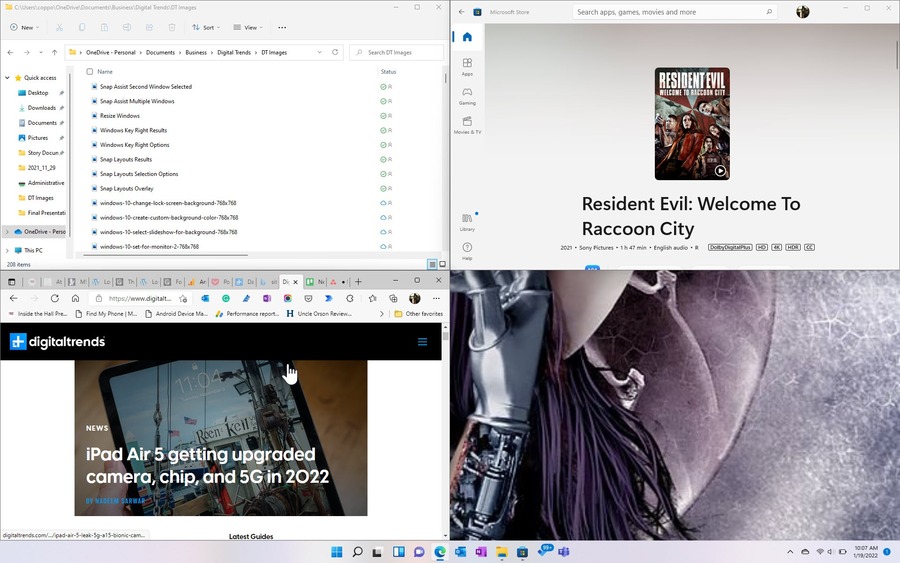The image size is (900, 563).
Task: Open Gaming section in Microsoft Store
Action: (467, 95)
